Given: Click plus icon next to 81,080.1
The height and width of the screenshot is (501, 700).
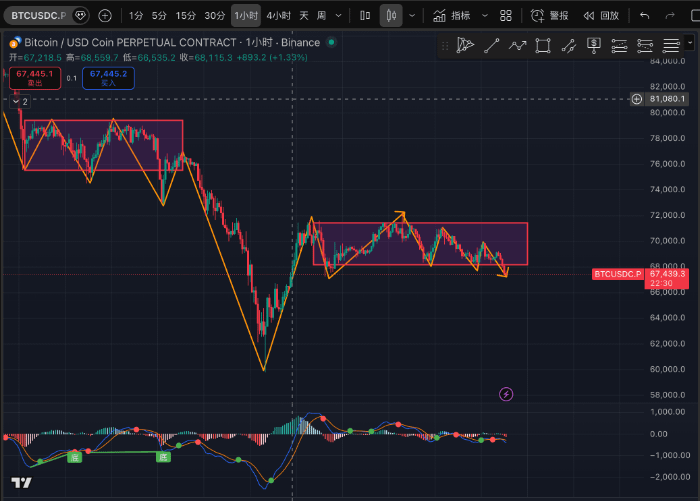Looking at the screenshot, I should tap(637, 99).
